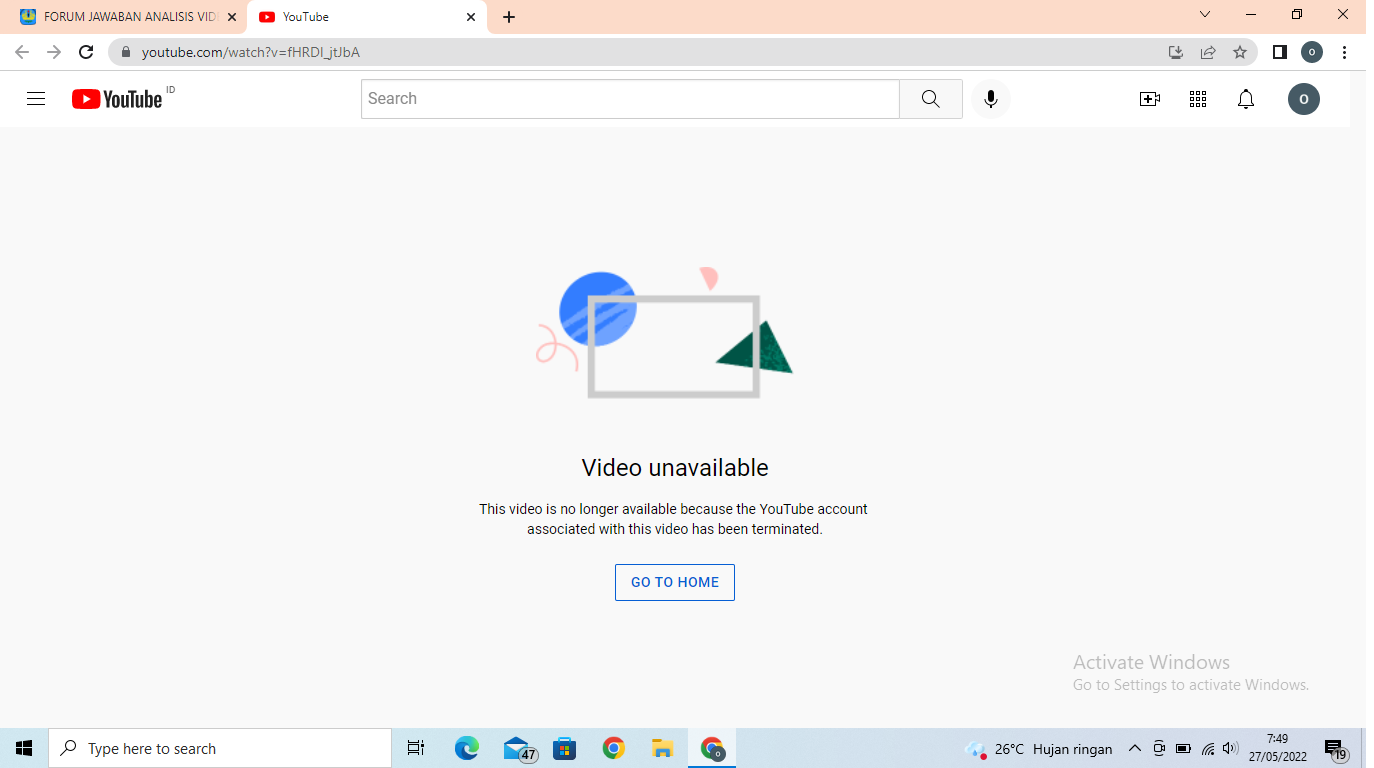
Task: Open the YouTube apps grid
Action: click(1197, 99)
